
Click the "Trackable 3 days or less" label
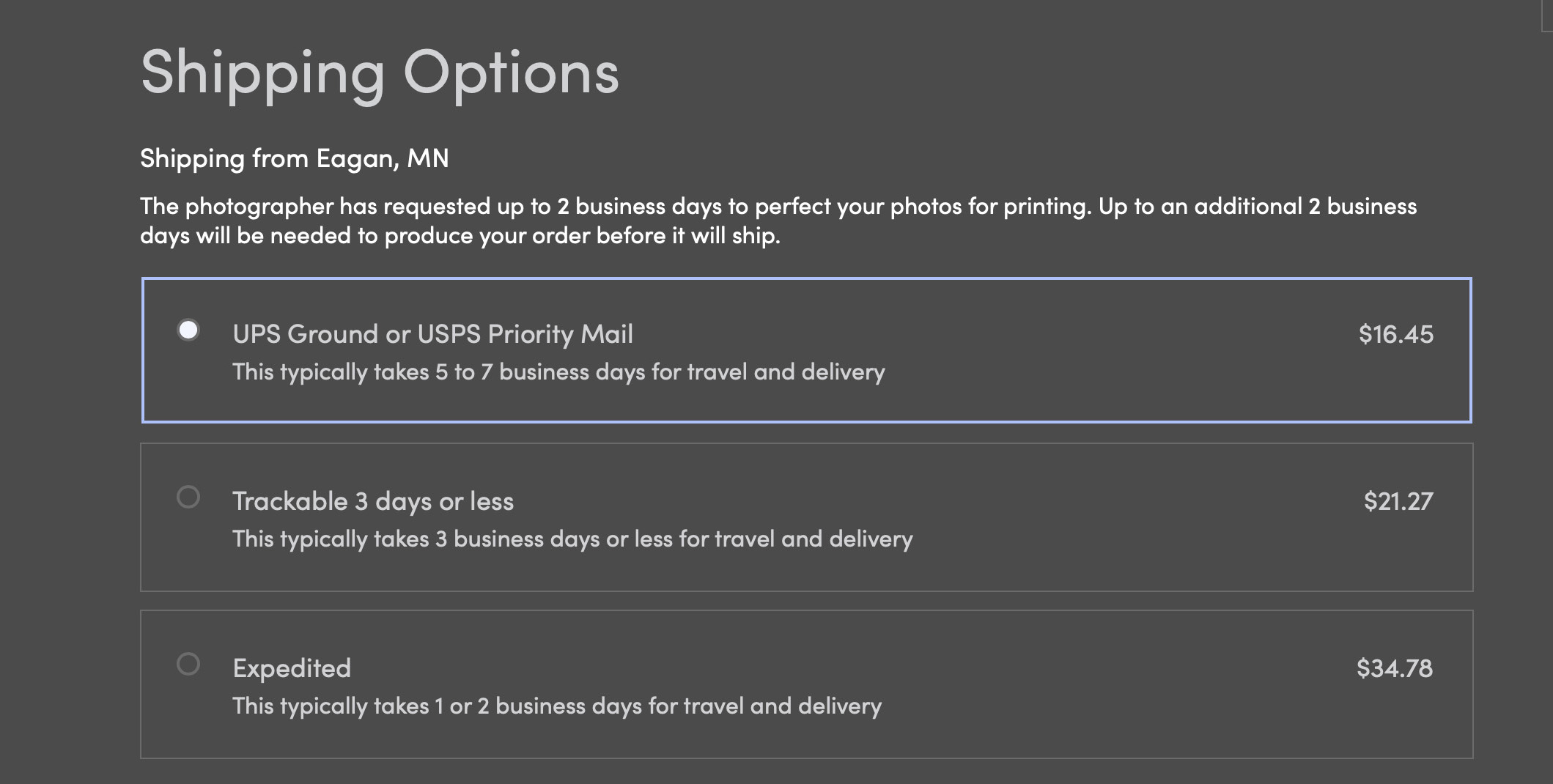point(373,501)
